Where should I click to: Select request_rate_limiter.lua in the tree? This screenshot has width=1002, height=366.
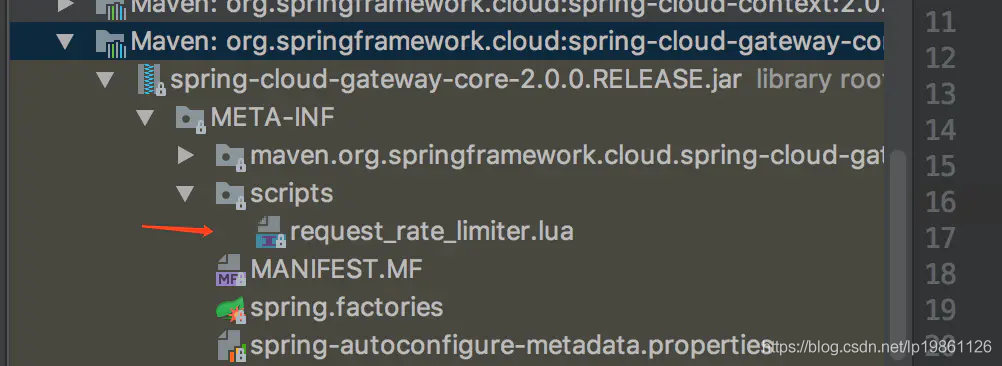432,232
